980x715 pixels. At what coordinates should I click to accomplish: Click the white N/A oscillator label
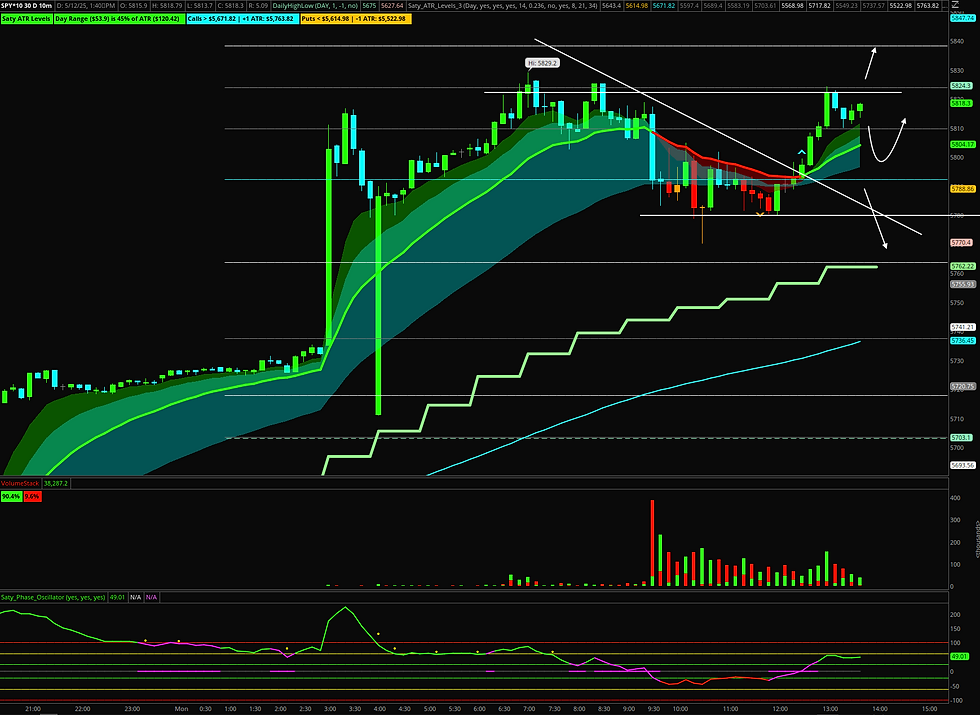point(136,598)
